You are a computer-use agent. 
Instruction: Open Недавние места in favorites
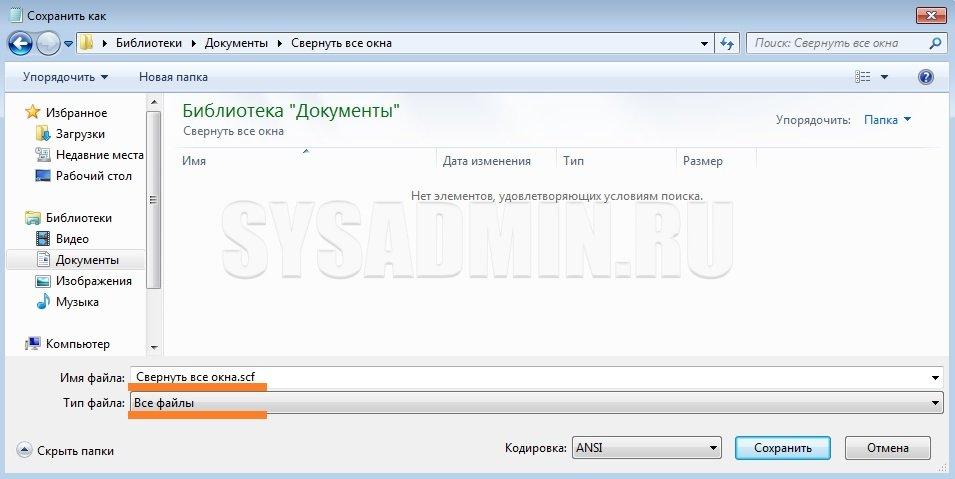pyautogui.click(x=99, y=155)
